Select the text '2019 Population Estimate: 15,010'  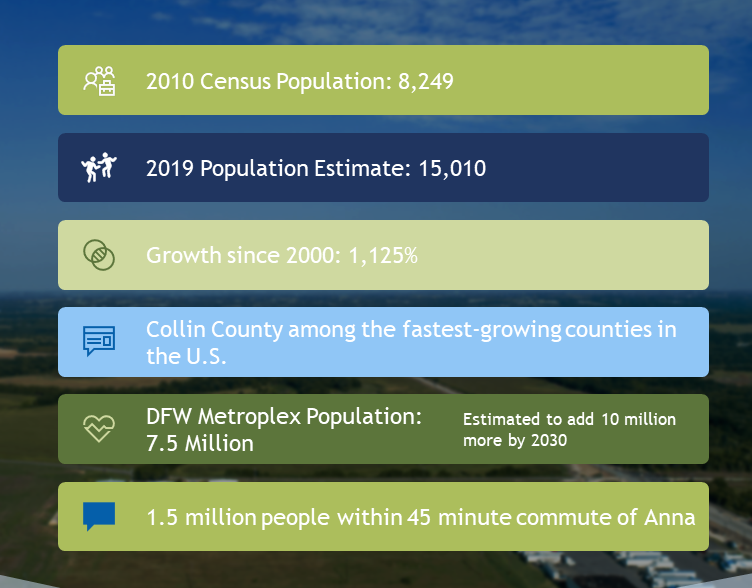tap(316, 168)
